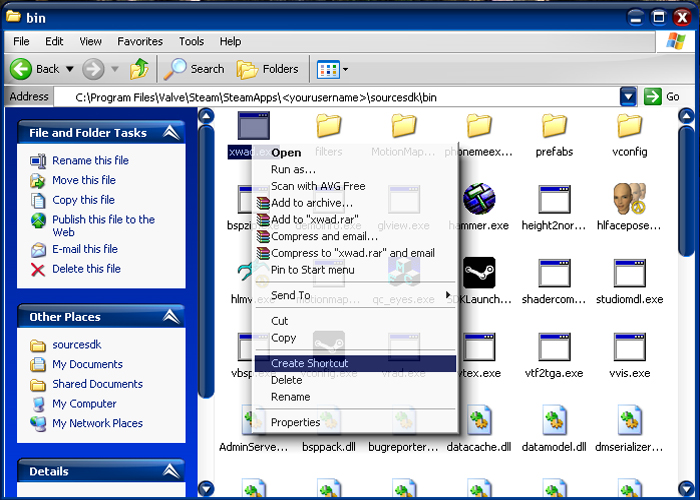This screenshot has height=500, width=700.
Task: Click Rename this file link
Action: (x=90, y=160)
